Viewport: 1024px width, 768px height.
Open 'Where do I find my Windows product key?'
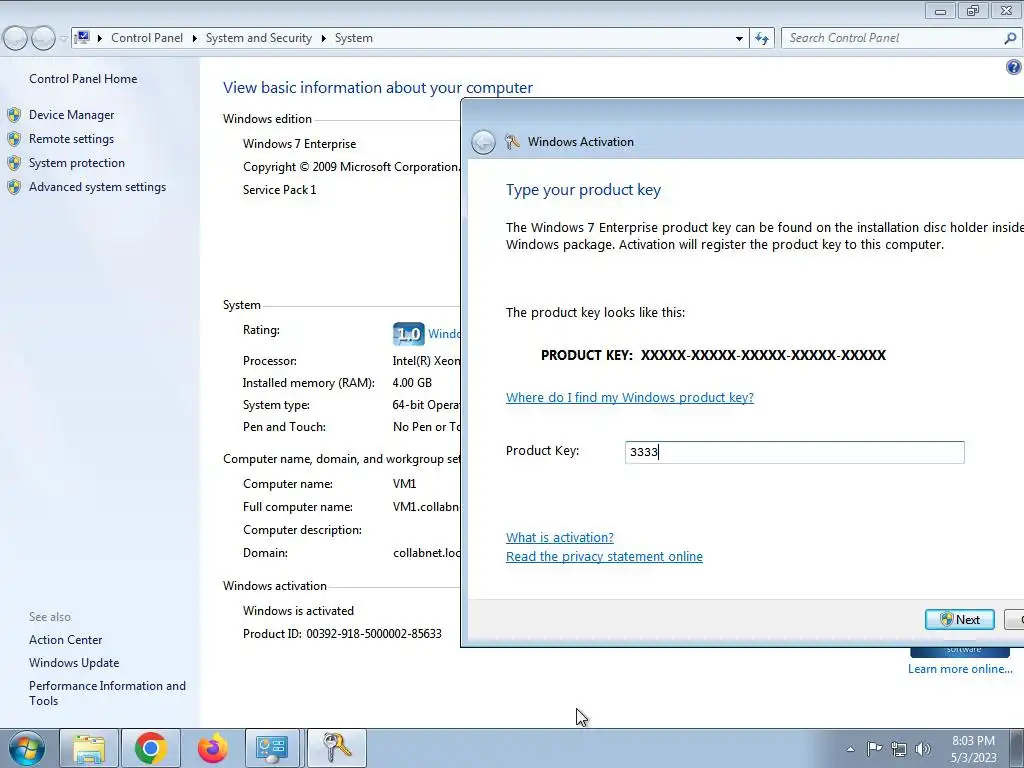(630, 397)
